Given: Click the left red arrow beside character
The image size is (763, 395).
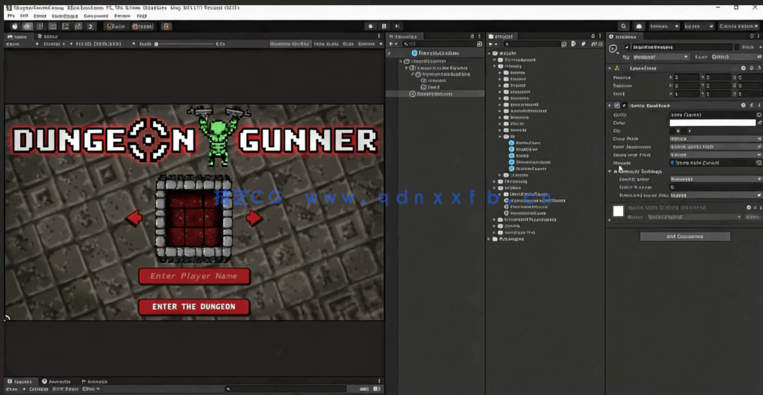Looking at the screenshot, I should tap(134, 218).
